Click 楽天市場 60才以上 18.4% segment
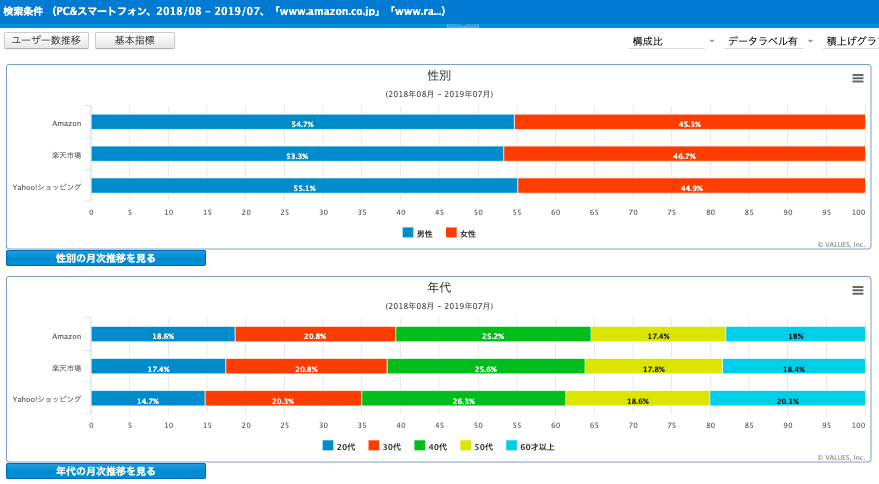The image size is (879, 484). (794, 367)
